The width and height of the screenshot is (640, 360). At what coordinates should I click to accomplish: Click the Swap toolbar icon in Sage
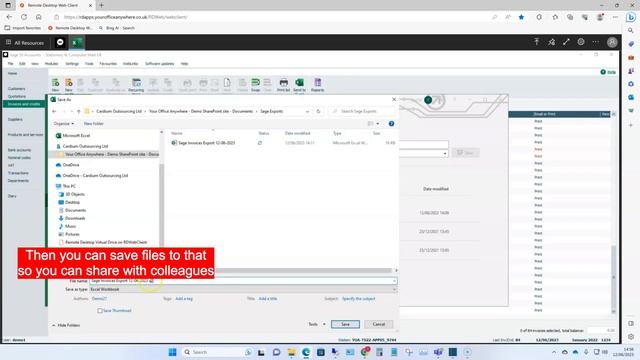256,85
